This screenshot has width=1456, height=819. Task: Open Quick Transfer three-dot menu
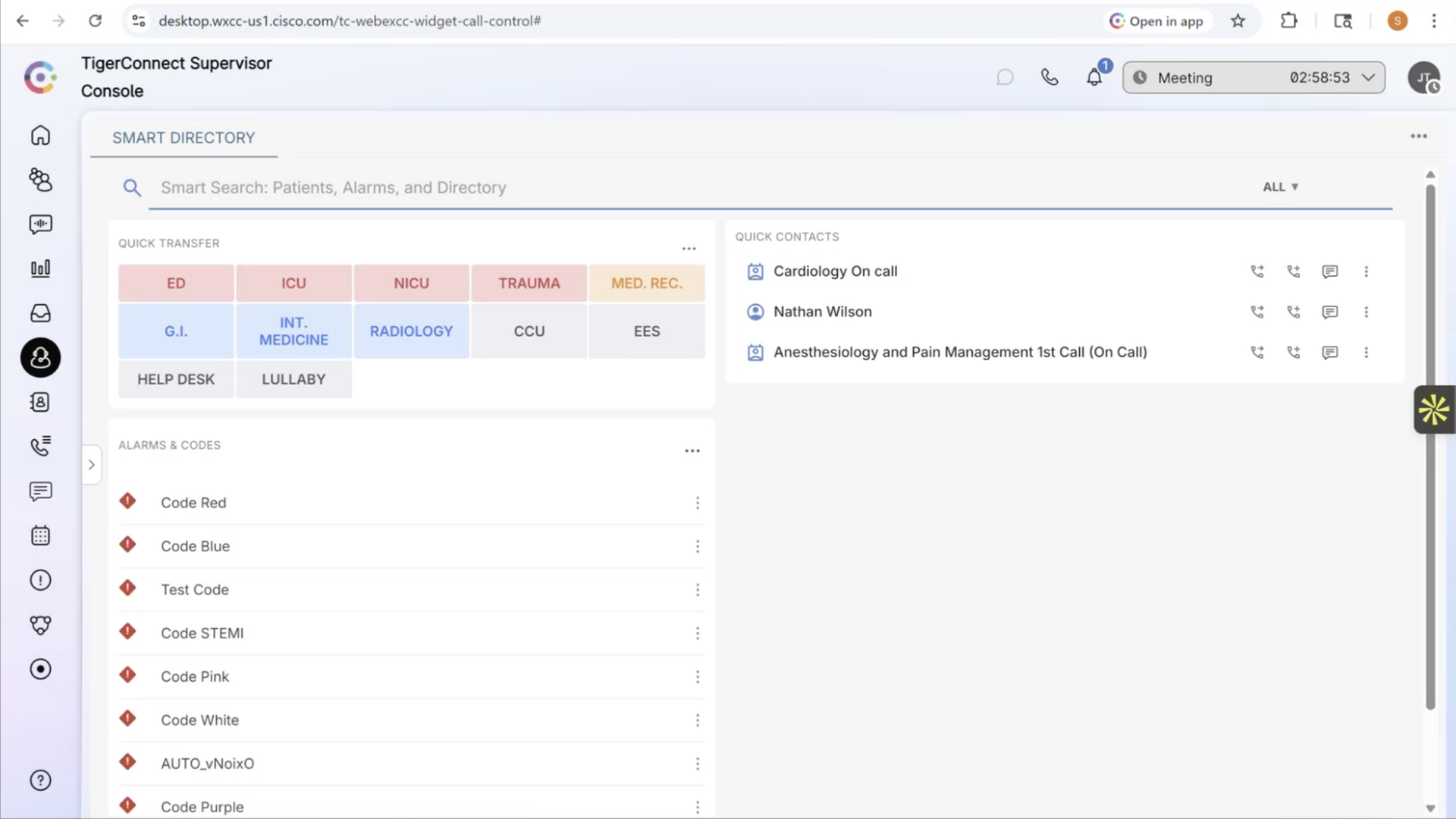(689, 249)
